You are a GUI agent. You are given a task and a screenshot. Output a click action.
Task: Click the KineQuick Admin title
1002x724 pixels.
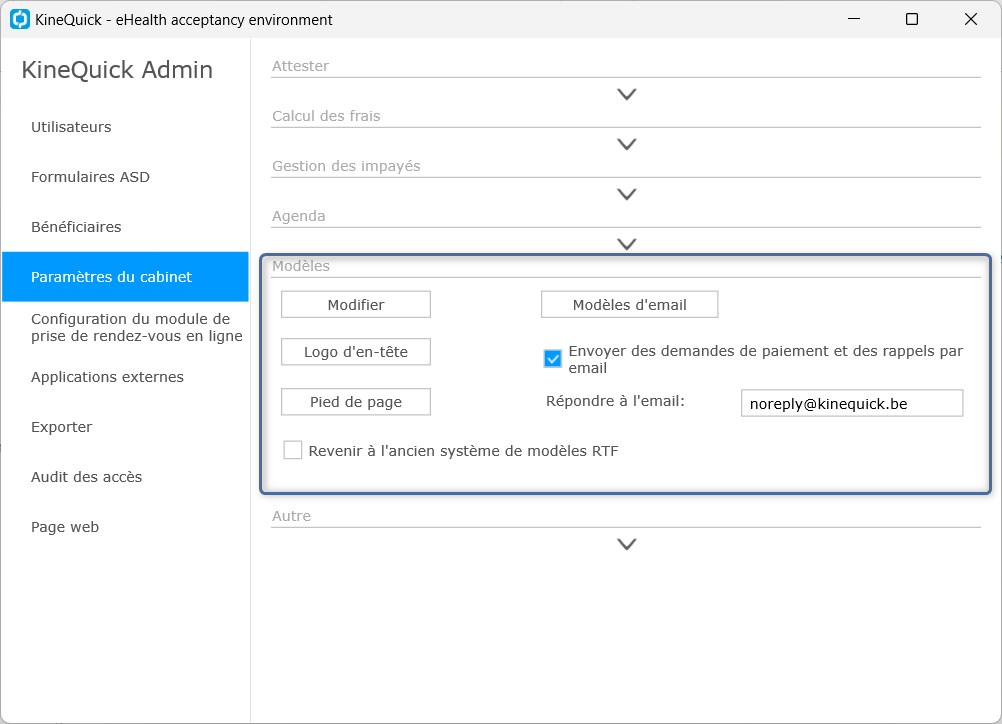click(x=117, y=70)
